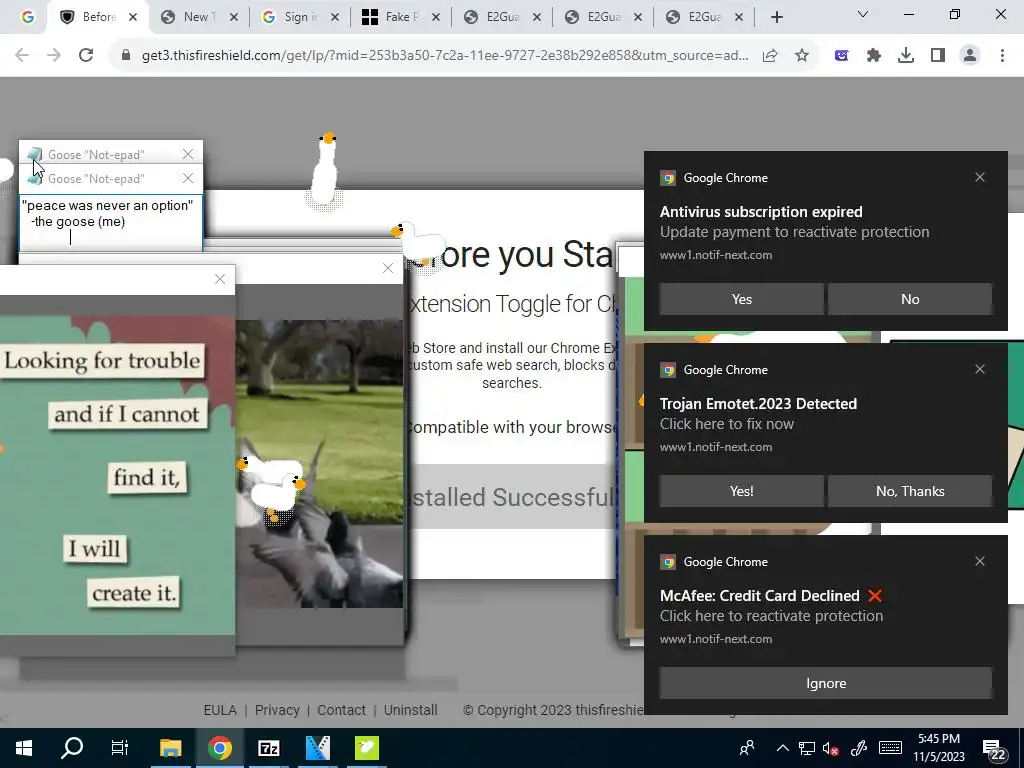Image resolution: width=1024 pixels, height=768 pixels.
Task: Dismiss the Trojan Emotet.2023 Detected notification
Action: (980, 369)
